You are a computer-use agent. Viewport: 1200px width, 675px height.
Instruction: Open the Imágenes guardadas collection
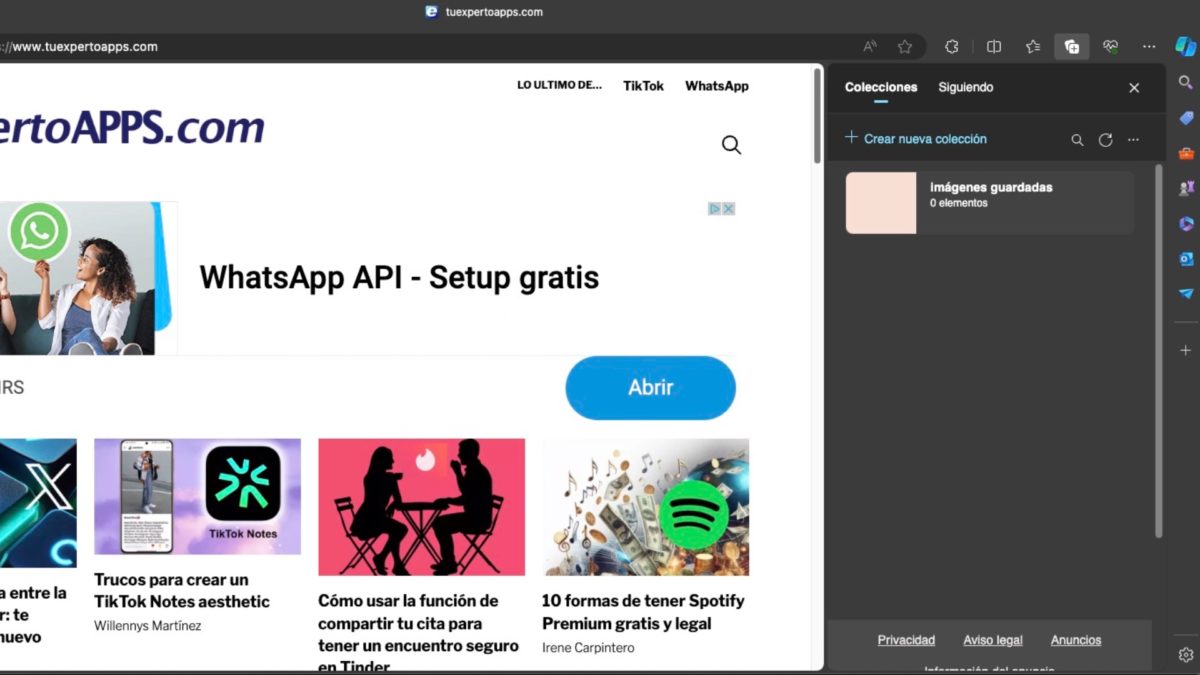(990, 203)
